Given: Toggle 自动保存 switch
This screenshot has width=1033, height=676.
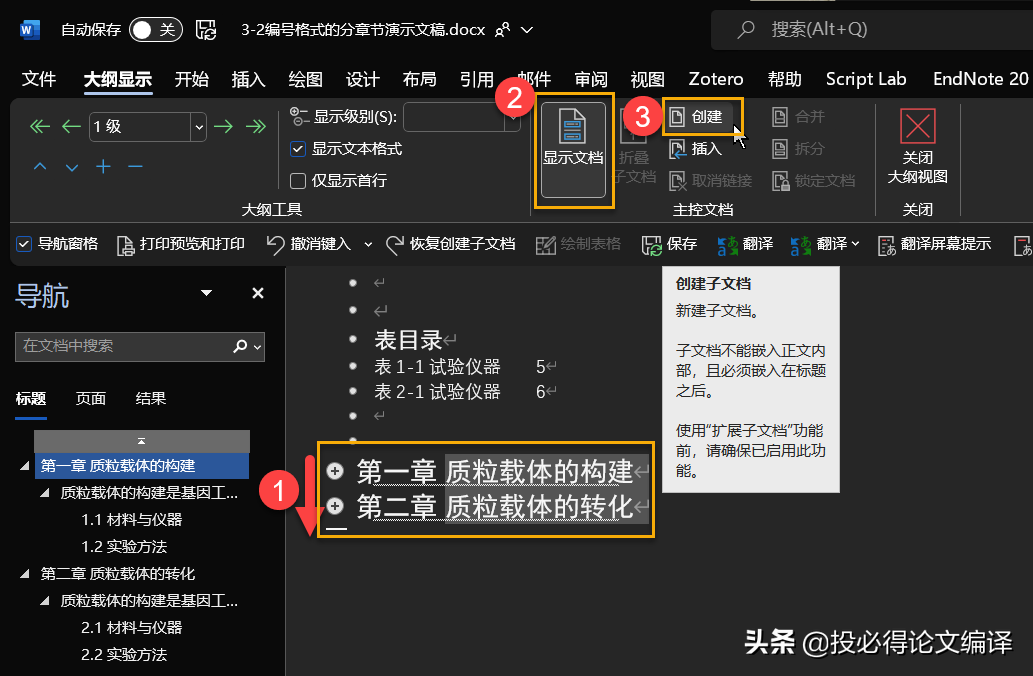Looking at the screenshot, I should click(x=156, y=30).
